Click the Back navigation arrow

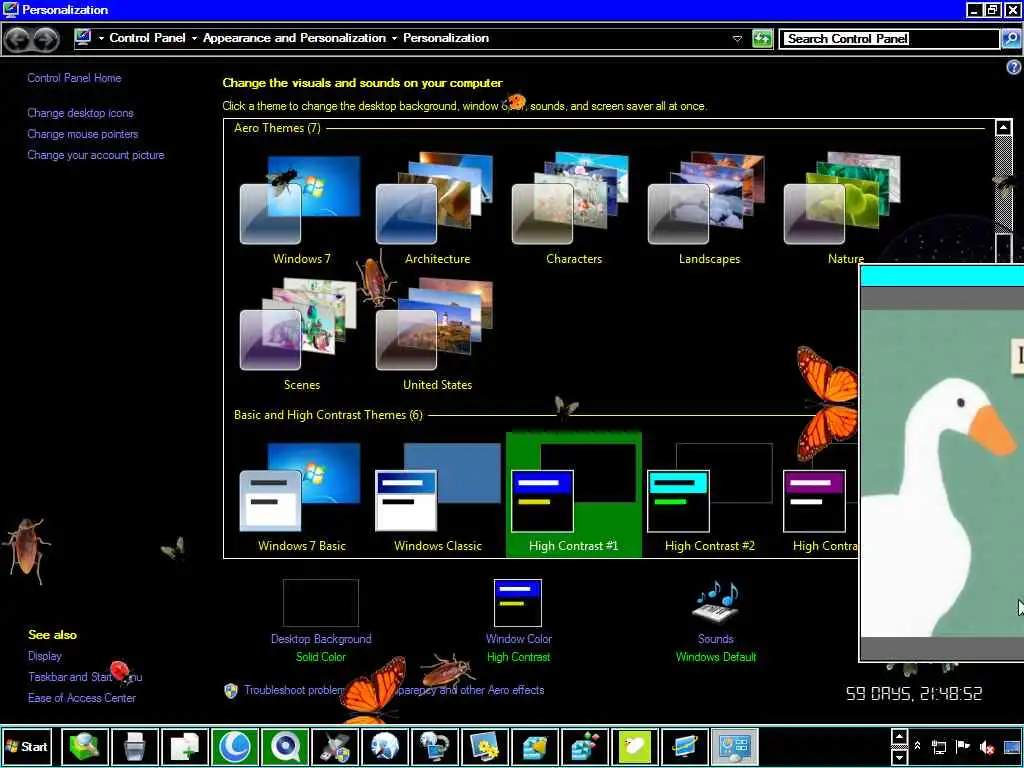(18, 39)
